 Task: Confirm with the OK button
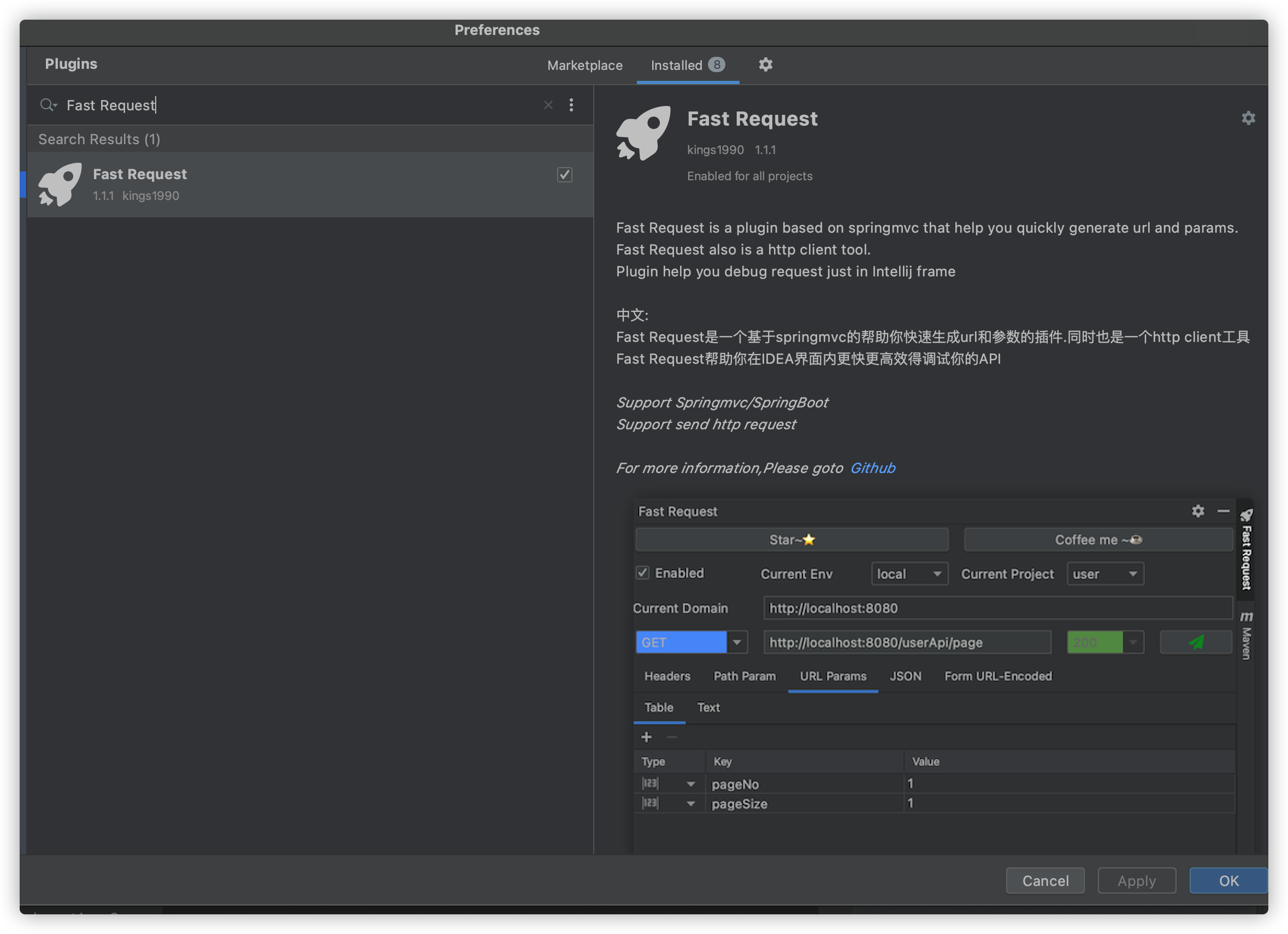pos(1228,880)
